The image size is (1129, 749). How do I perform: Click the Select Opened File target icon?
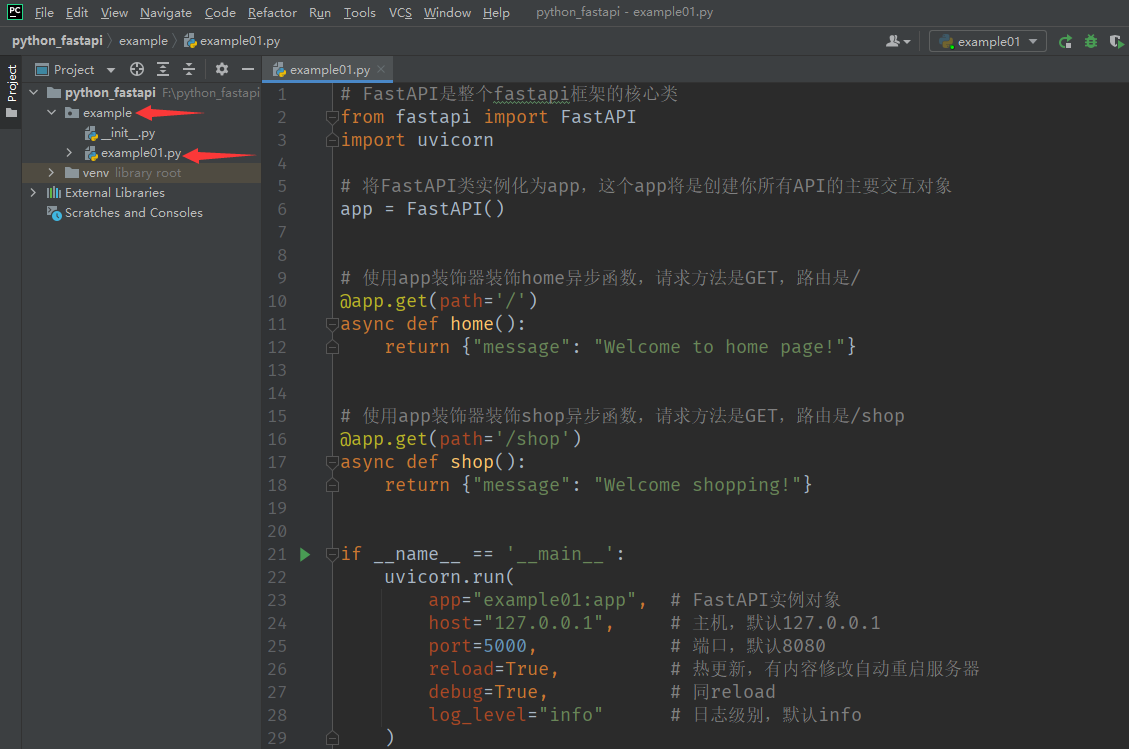(x=137, y=70)
